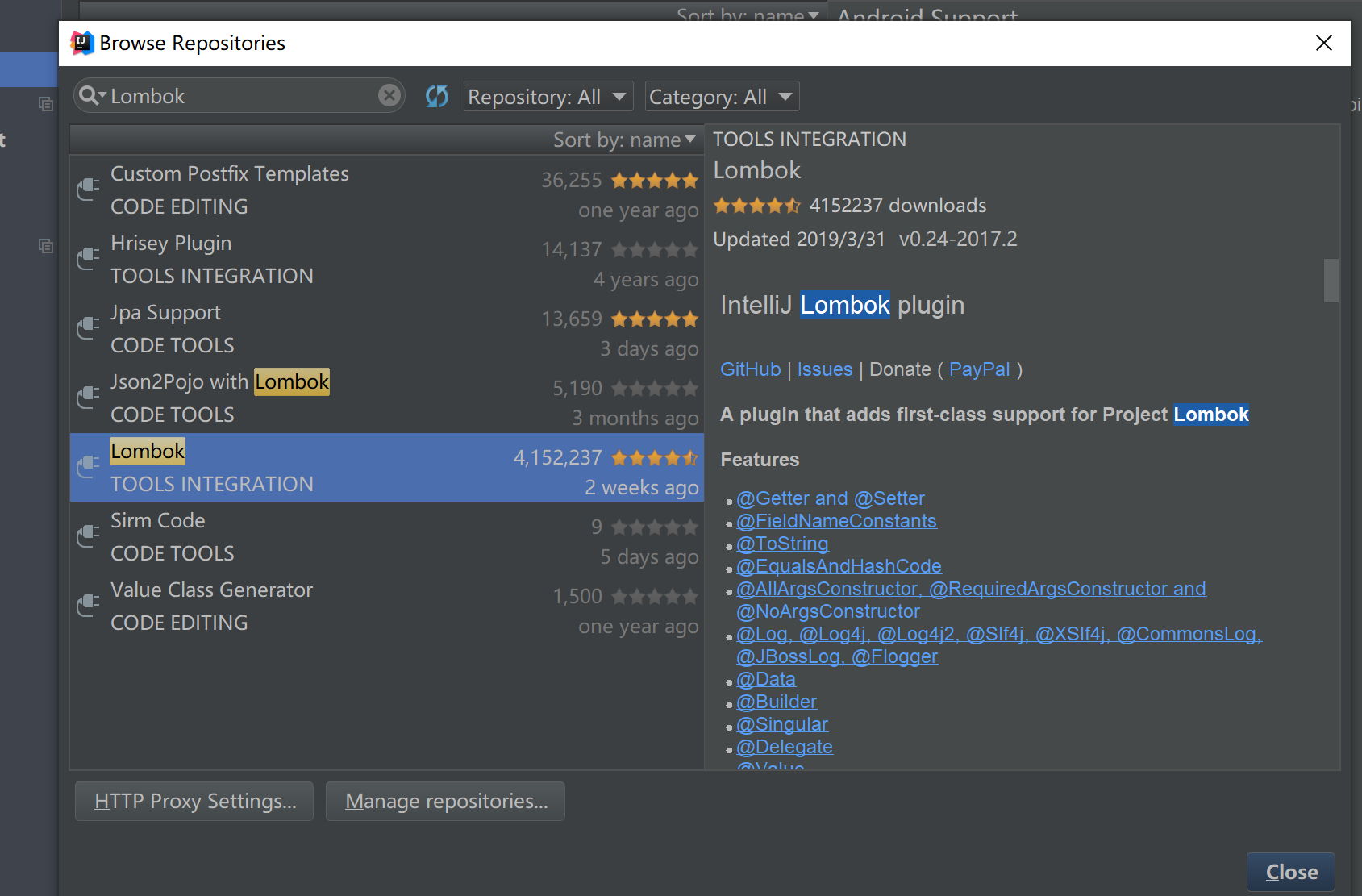
Task: Click the Sirm Code plug icon
Action: coord(88,536)
